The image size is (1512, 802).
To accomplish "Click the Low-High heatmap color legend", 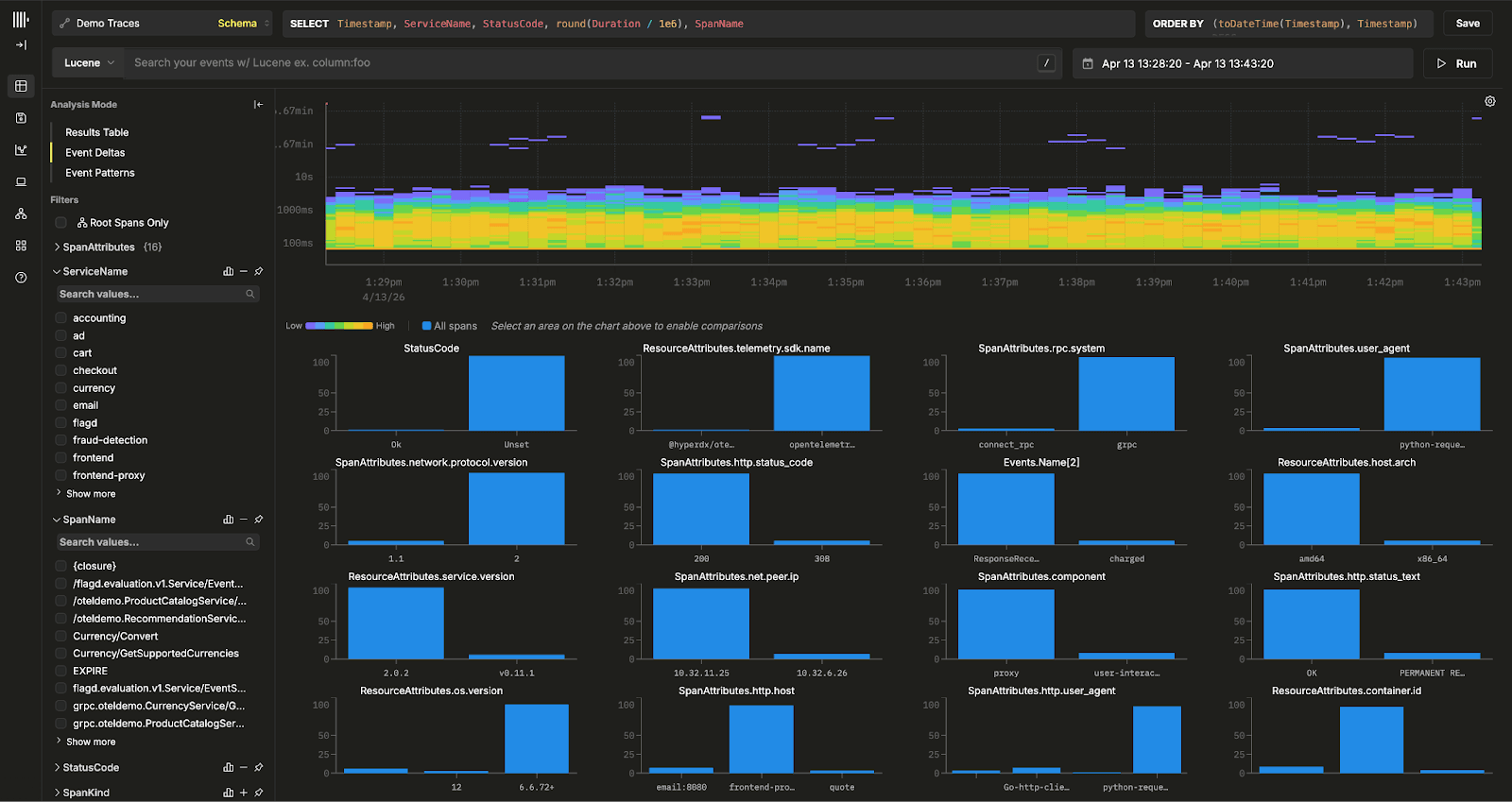I will pos(339,326).
